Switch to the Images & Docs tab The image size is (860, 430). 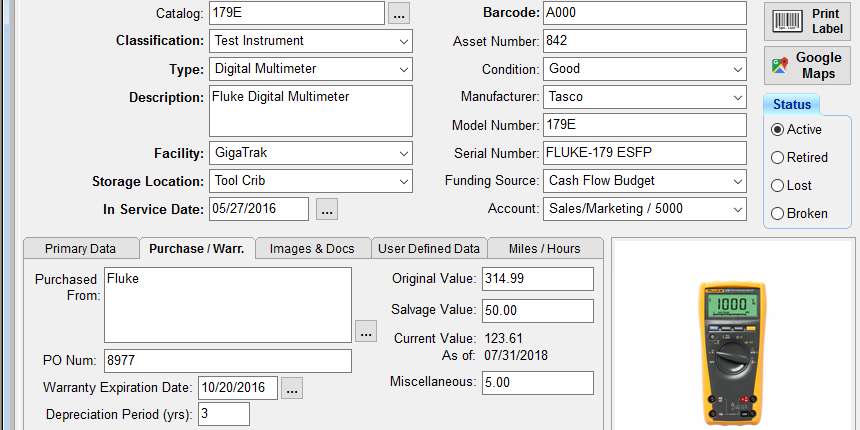pos(312,248)
